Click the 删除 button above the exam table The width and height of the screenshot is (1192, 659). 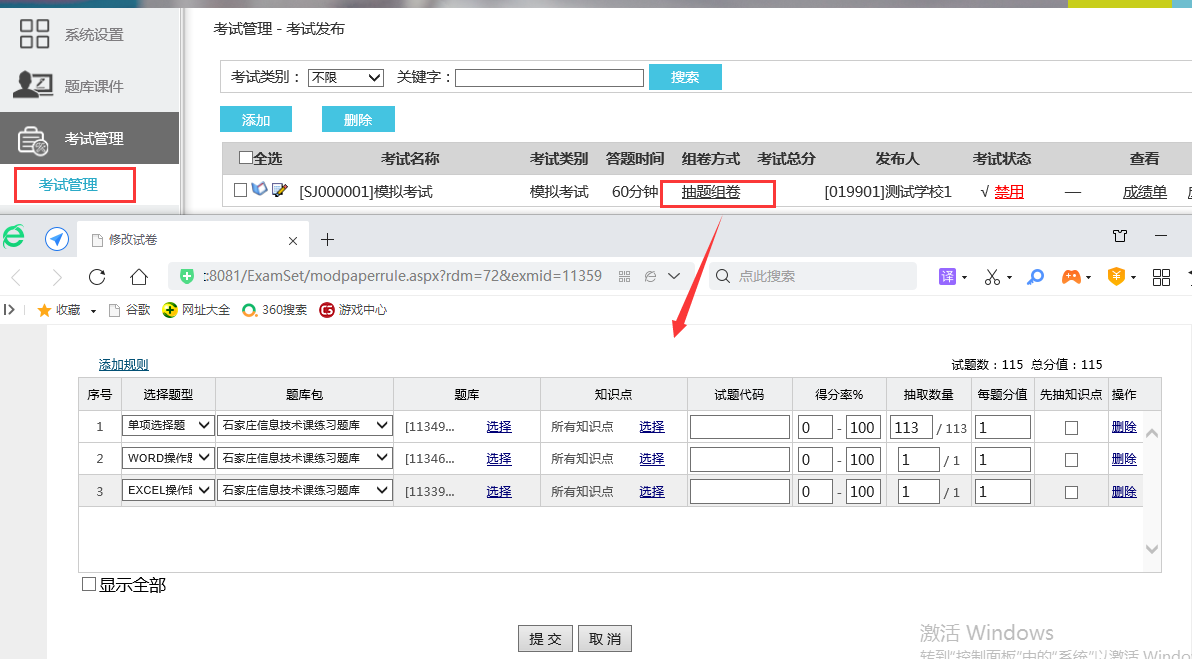click(358, 119)
